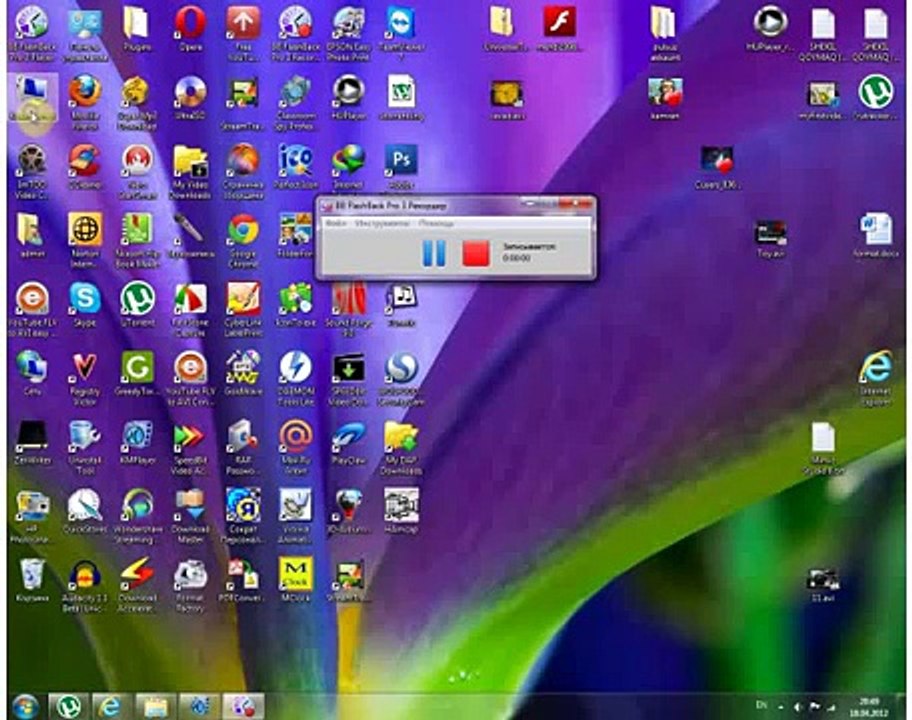Screen dimensions: 912x720
Task: Switch to BB FlashBack Recorder taskbar button
Action: click(243, 707)
